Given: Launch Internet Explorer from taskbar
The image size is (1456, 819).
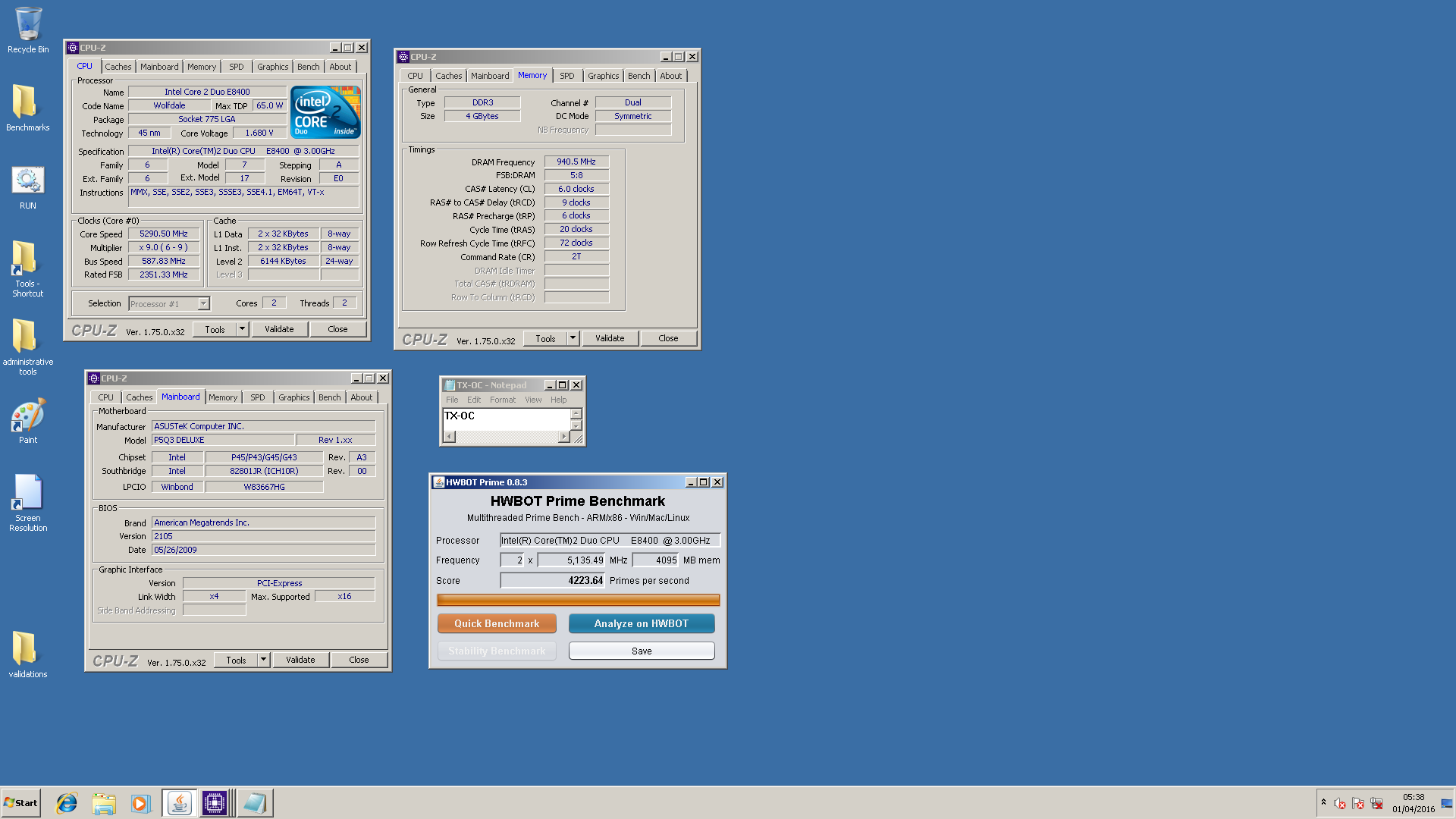Looking at the screenshot, I should tap(67, 803).
